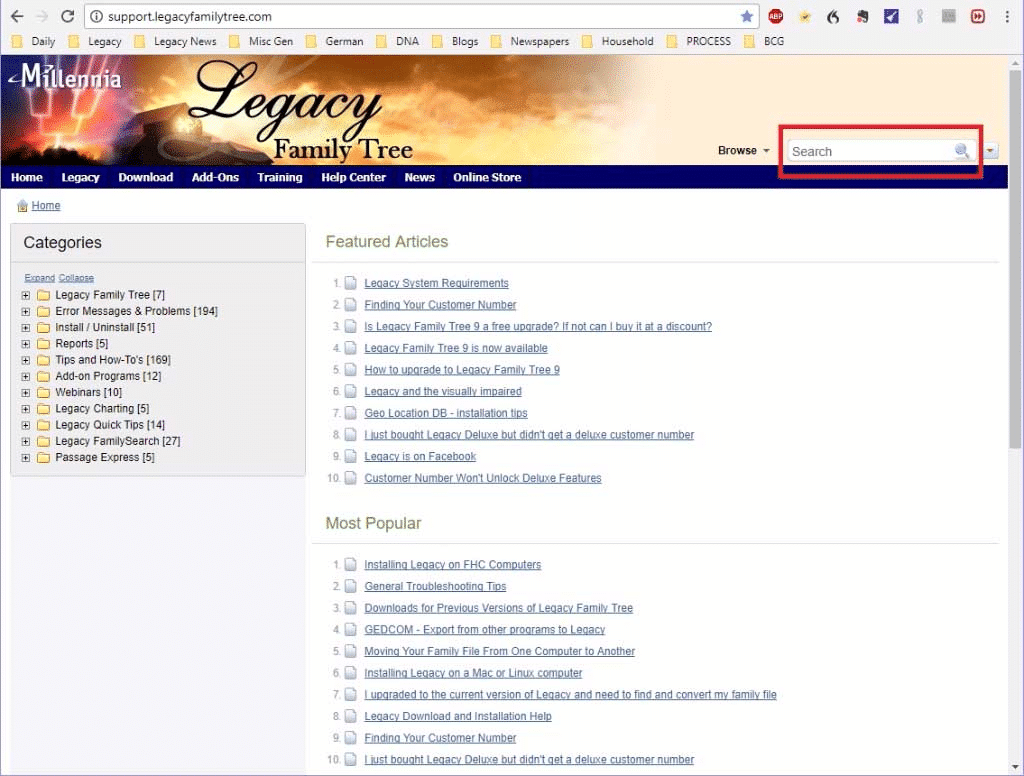The image size is (1024, 776).
Task: Expand the Install / Uninstall category
Action: click(25, 328)
